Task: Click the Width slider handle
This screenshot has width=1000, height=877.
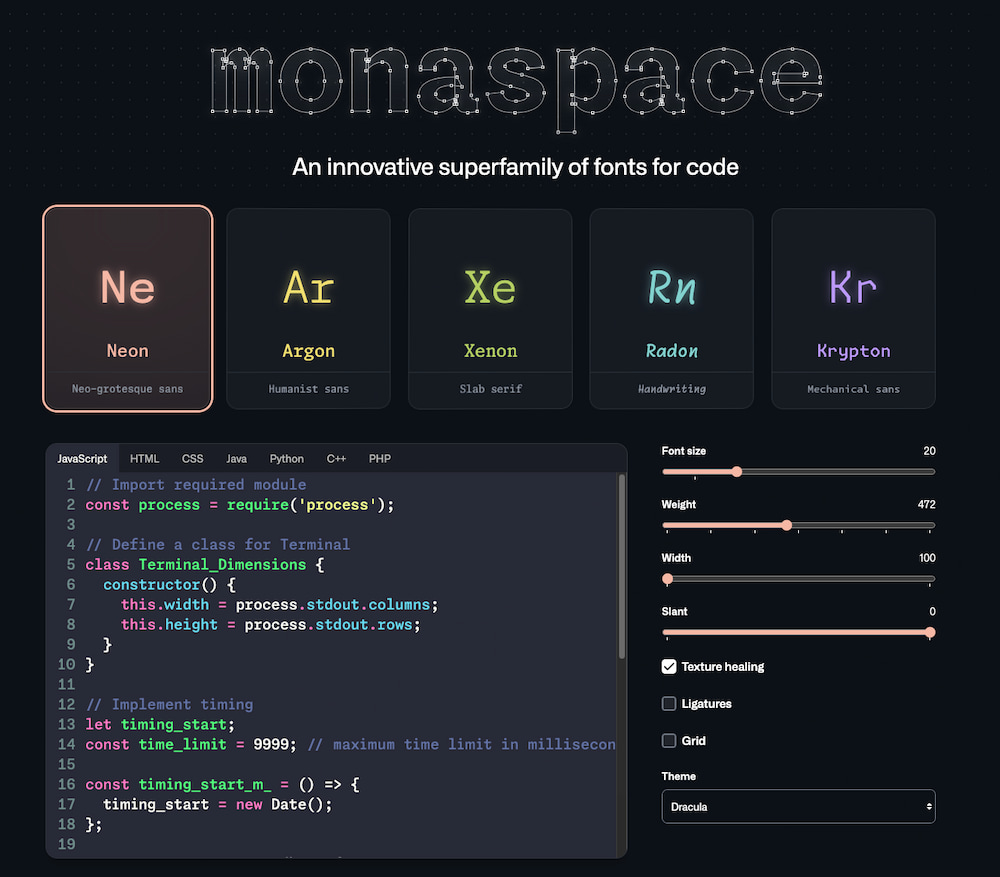Action: (x=668, y=579)
